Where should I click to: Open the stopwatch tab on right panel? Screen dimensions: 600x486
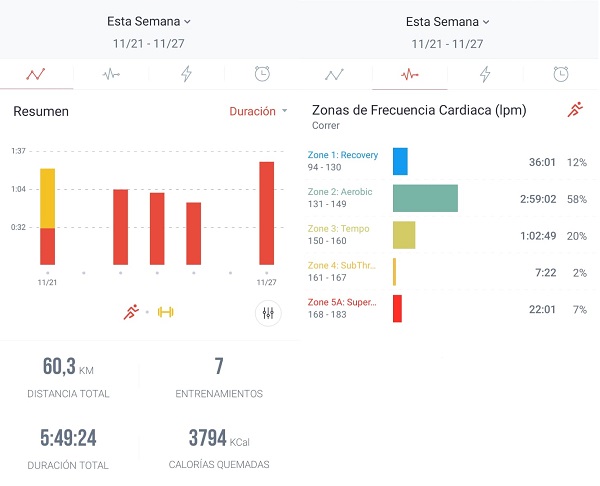(561, 74)
